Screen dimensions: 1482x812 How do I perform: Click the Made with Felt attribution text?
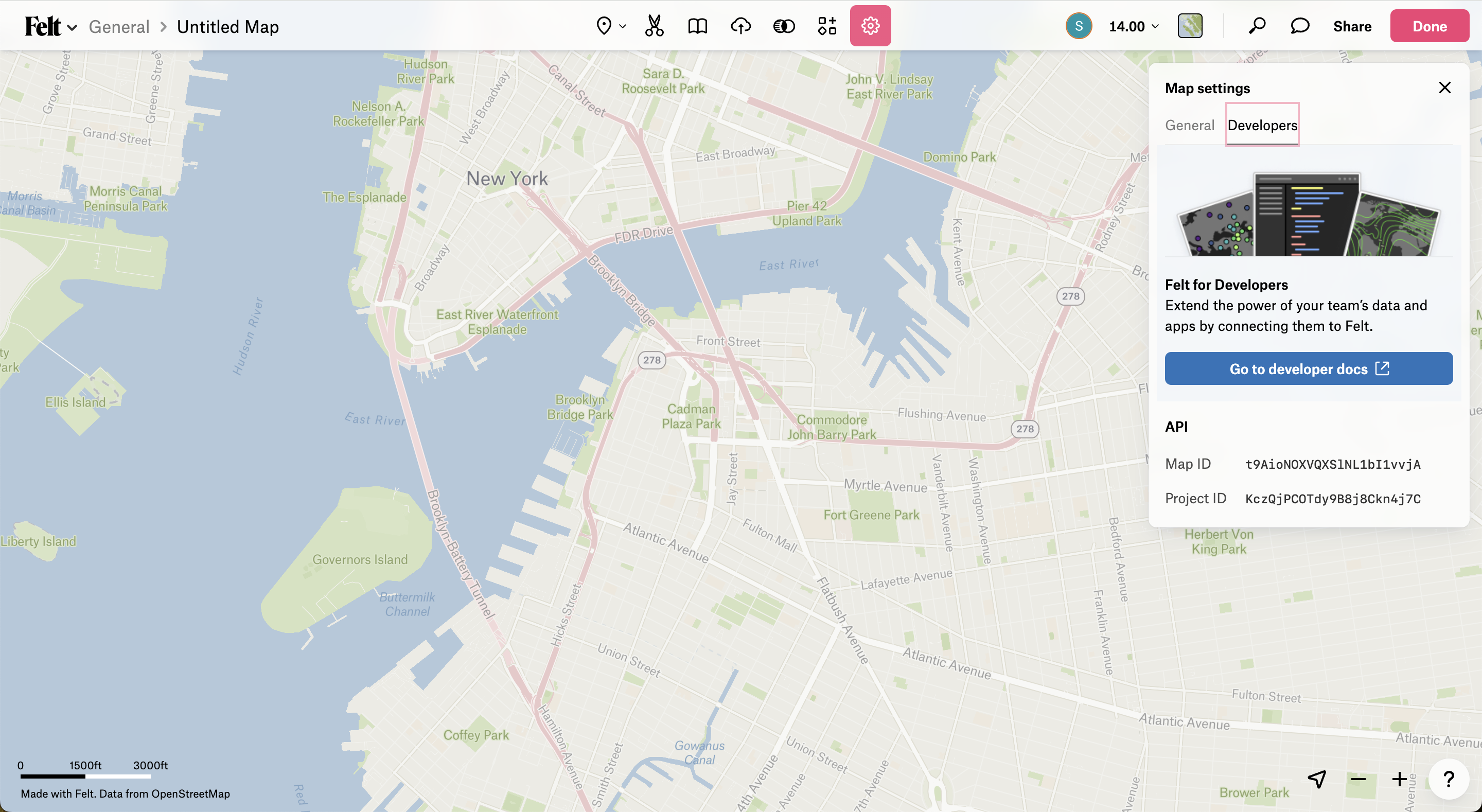pos(125,793)
